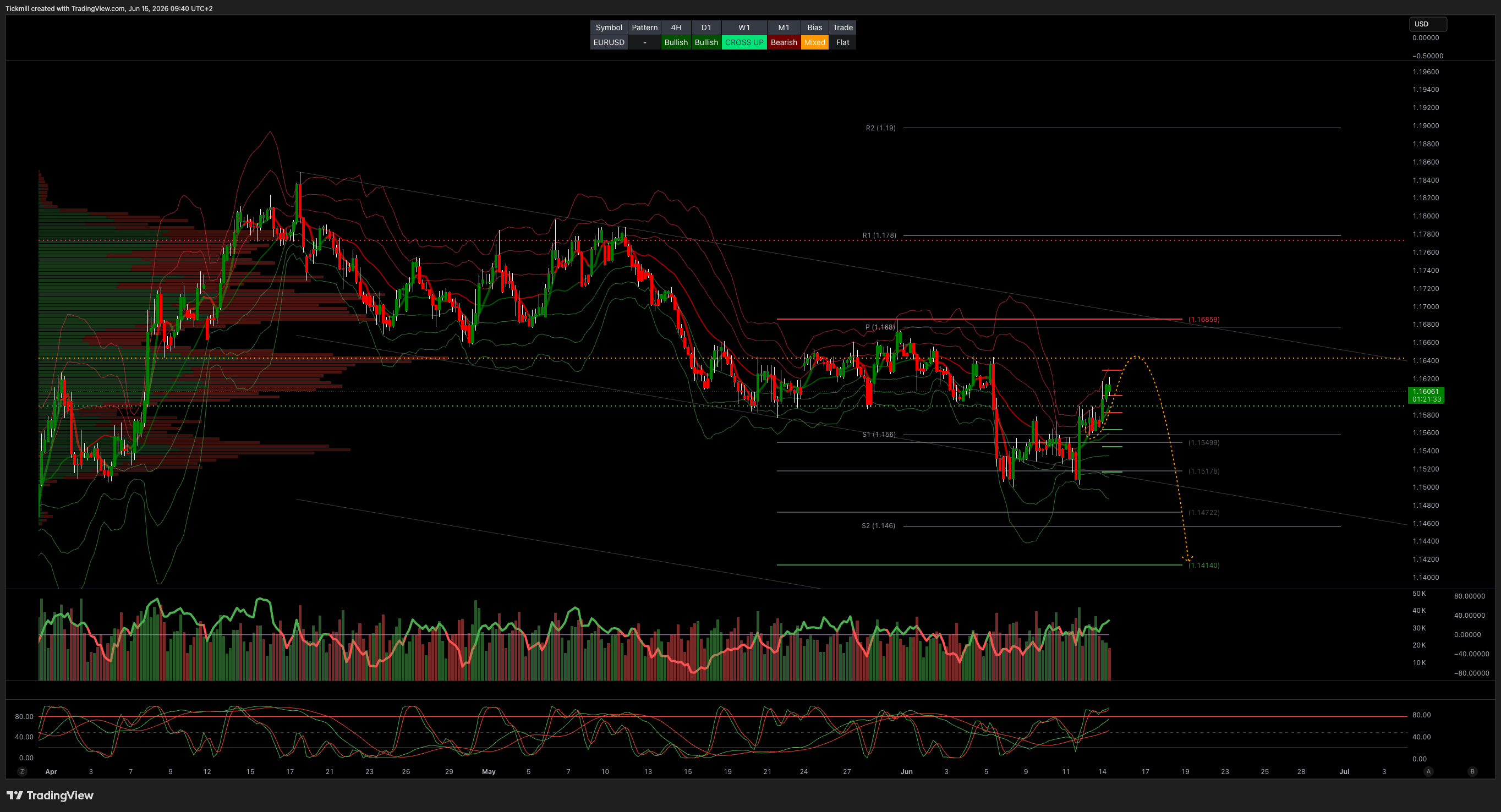Viewport: 1501px width, 812px height.
Task: Click the Pattern column header
Action: point(644,28)
